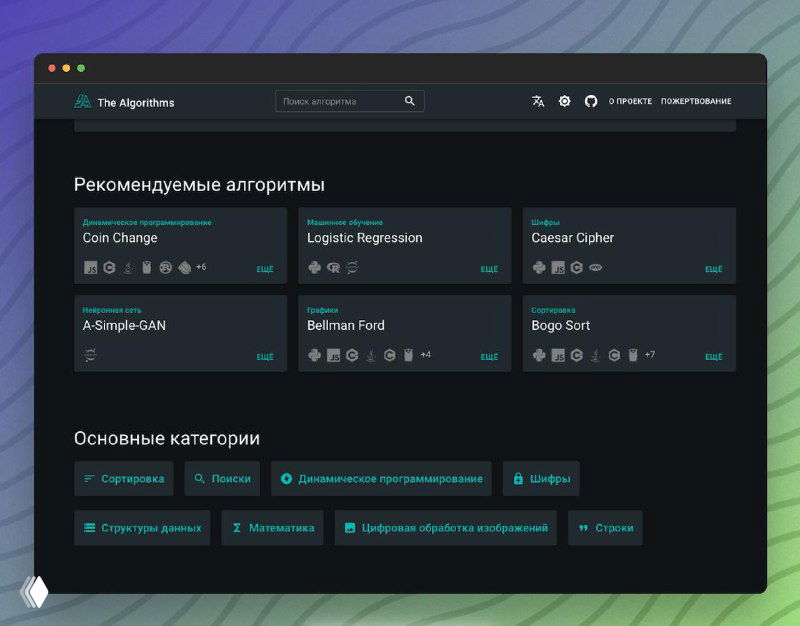Screen dimensions: 800x626
Task: Click ЕЩЁ on the Logistic Regression card
Action: (x=489, y=270)
